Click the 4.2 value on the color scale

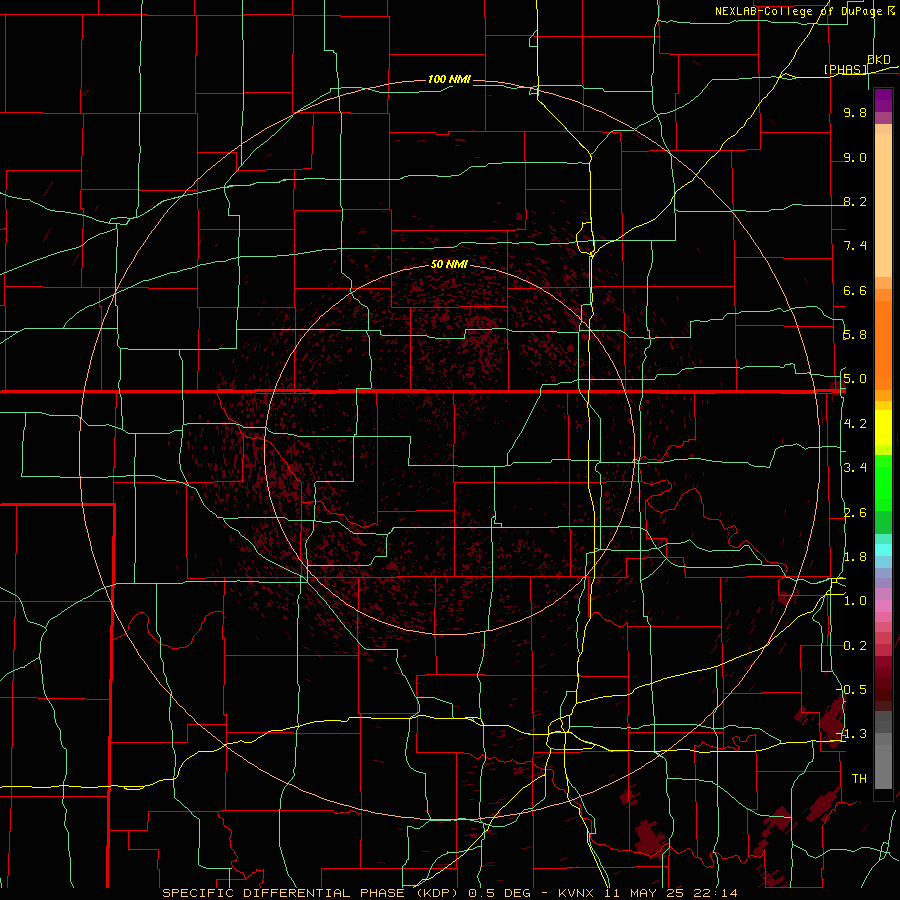click(x=855, y=424)
